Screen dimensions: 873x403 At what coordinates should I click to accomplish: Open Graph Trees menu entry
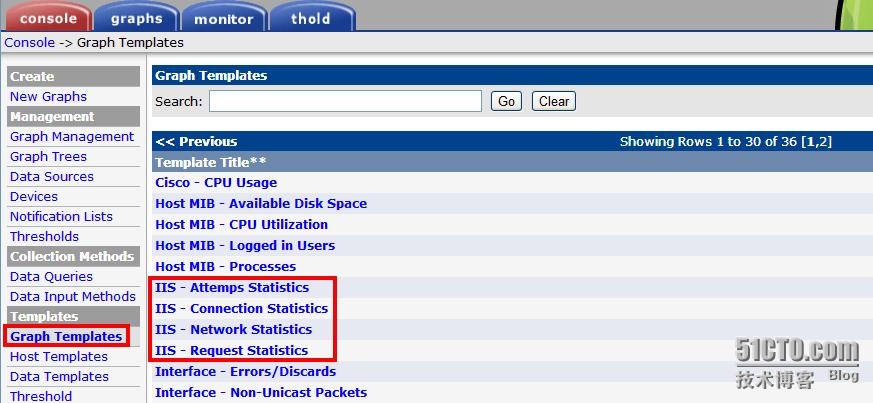48,156
